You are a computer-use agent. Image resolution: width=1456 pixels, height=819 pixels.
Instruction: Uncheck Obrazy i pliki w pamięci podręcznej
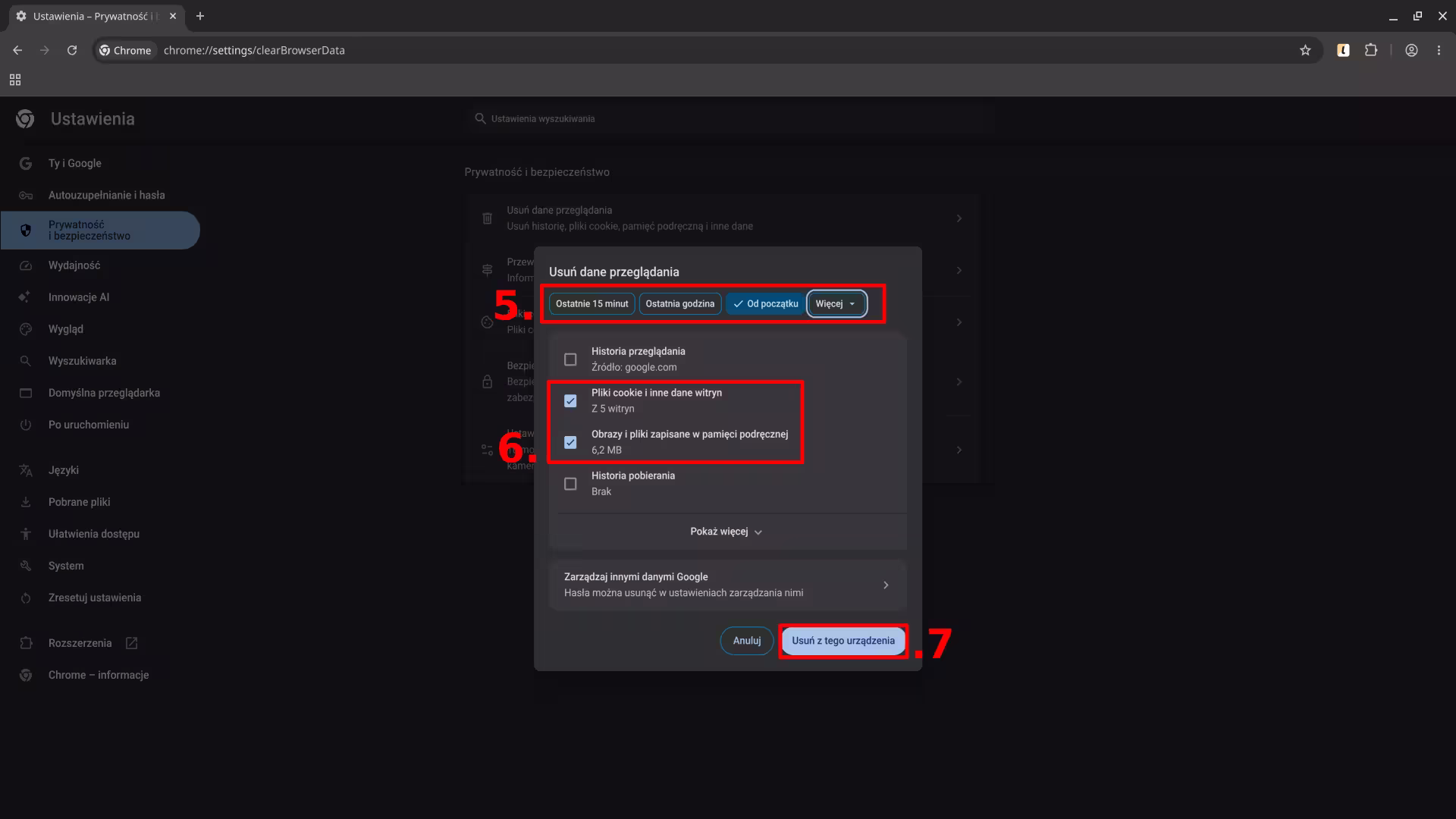coord(570,442)
